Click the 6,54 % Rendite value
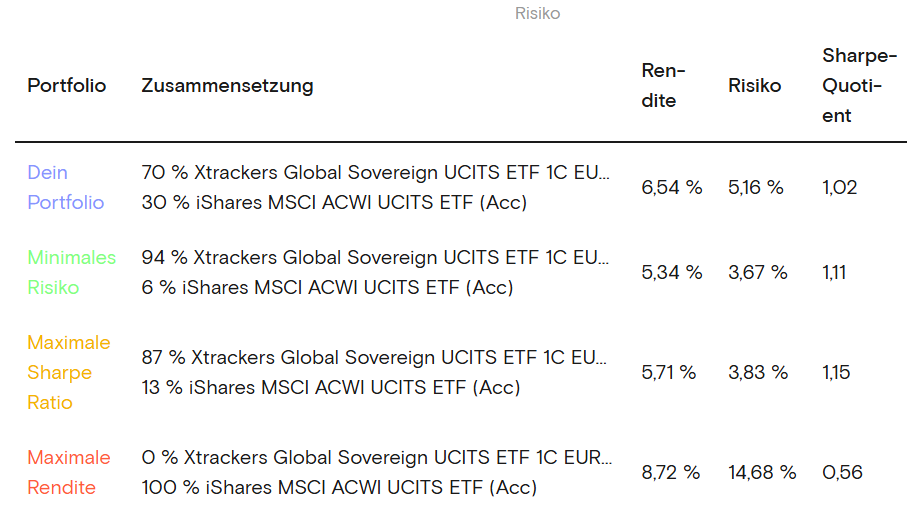 click(671, 187)
